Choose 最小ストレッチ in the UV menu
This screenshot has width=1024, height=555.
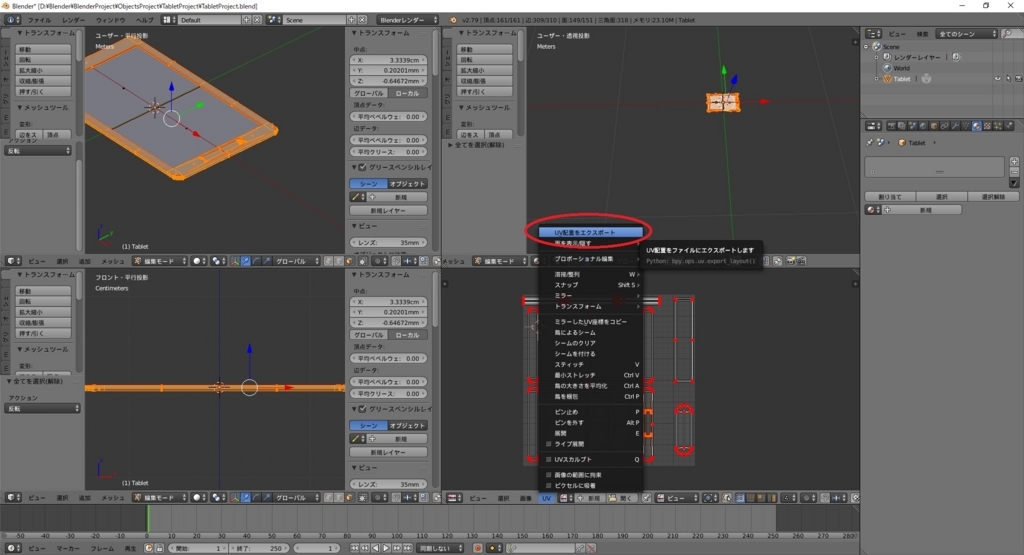pyautogui.click(x=590, y=375)
